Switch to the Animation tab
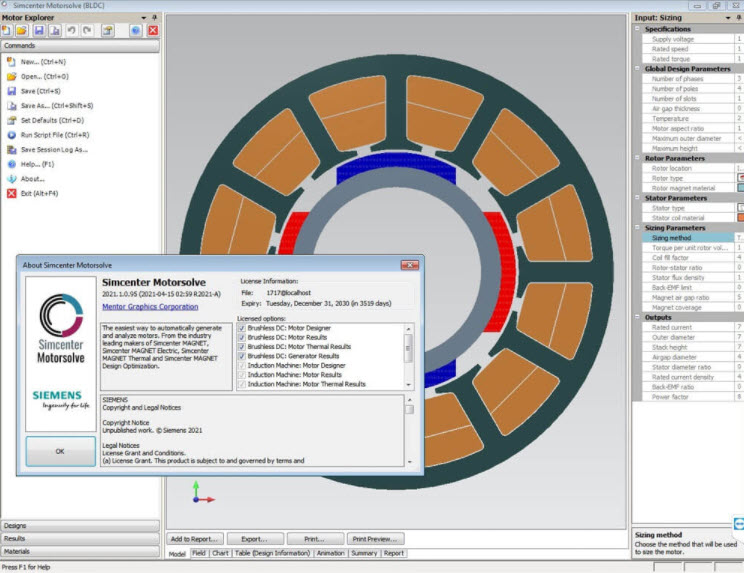The height and width of the screenshot is (573, 744). click(x=331, y=553)
